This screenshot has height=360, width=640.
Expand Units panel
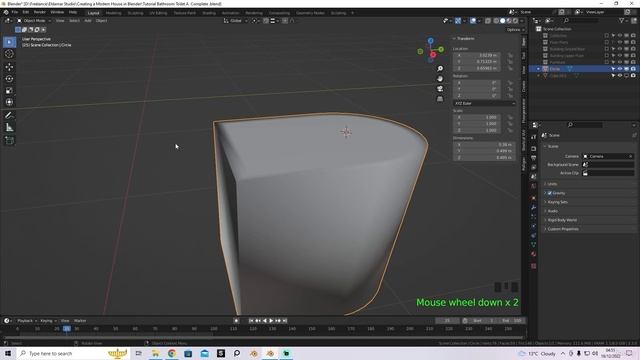(552, 184)
